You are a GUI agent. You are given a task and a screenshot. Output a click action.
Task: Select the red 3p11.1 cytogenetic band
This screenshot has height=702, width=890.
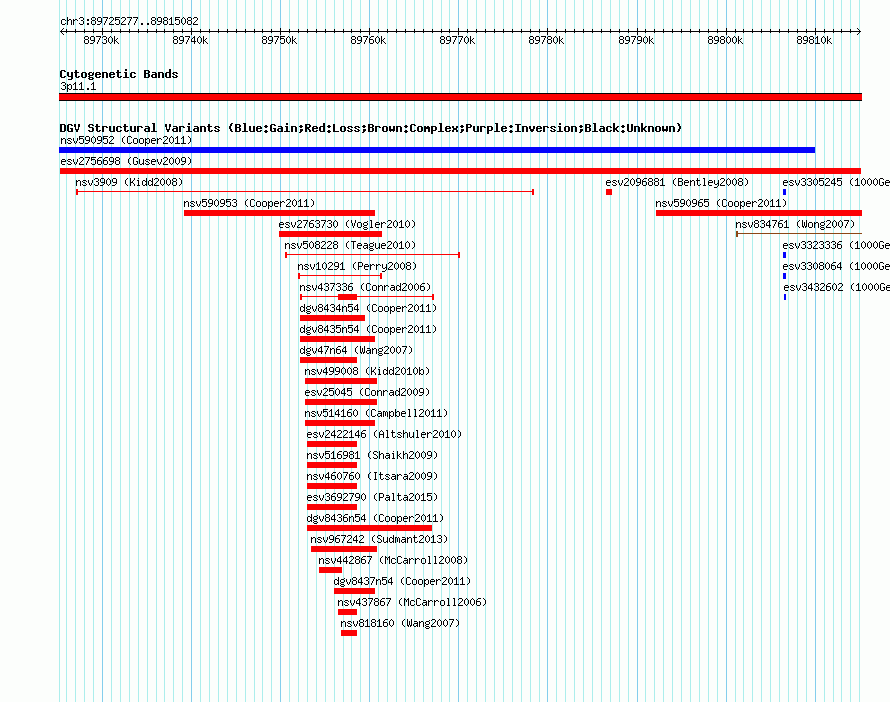(x=460, y=97)
